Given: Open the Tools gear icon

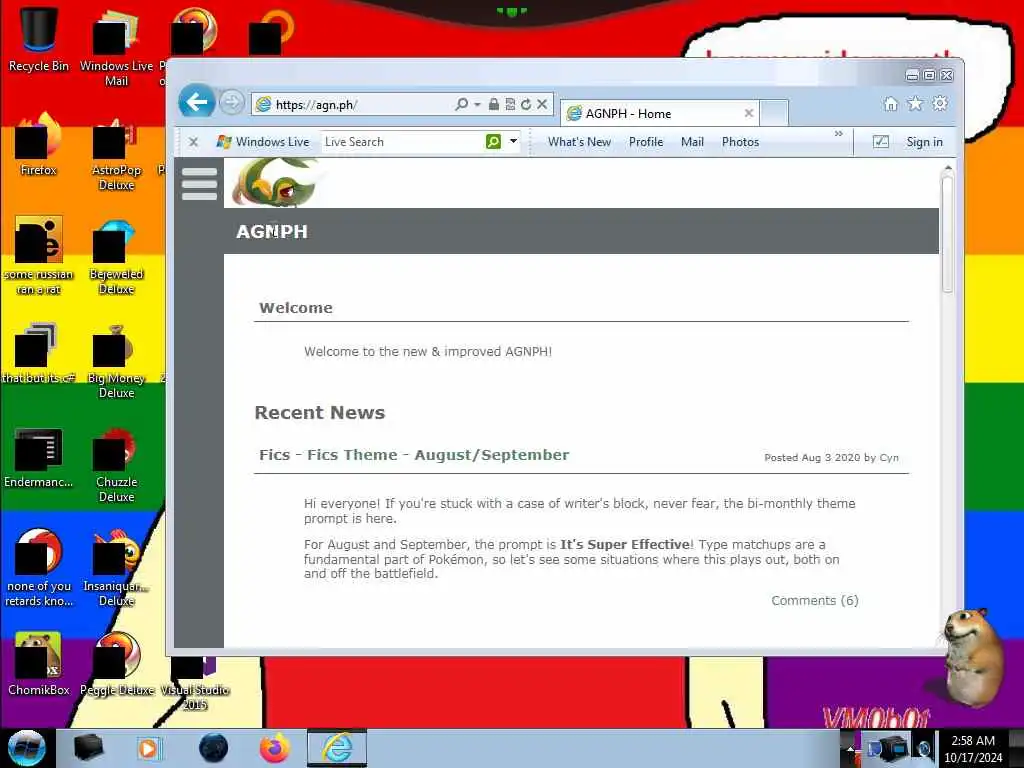Looking at the screenshot, I should 940,104.
